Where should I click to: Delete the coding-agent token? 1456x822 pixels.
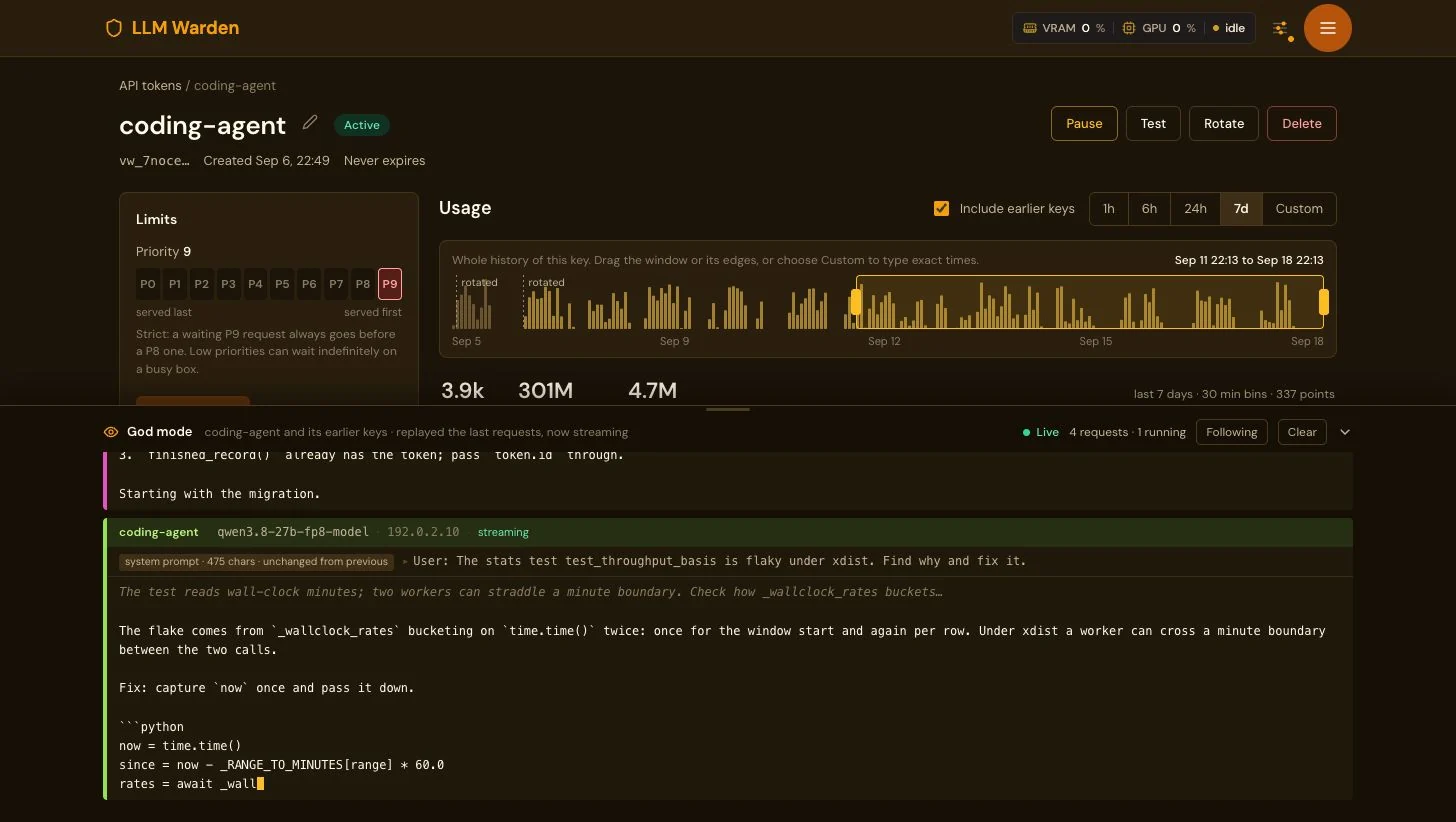pos(1302,124)
